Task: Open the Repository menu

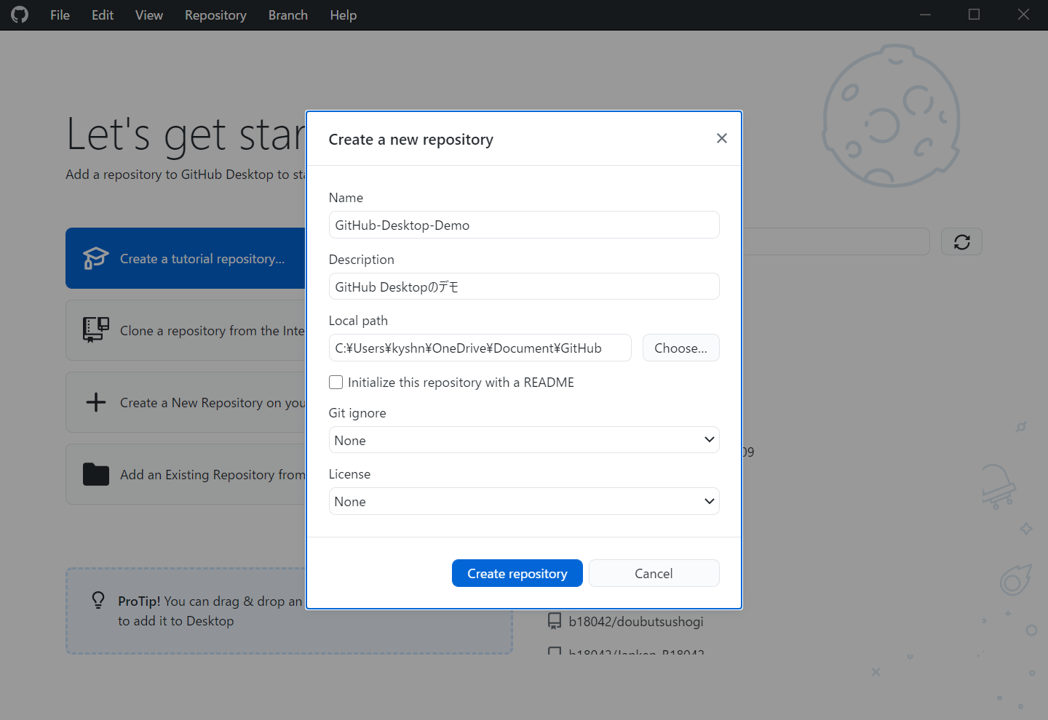Action: pos(215,15)
